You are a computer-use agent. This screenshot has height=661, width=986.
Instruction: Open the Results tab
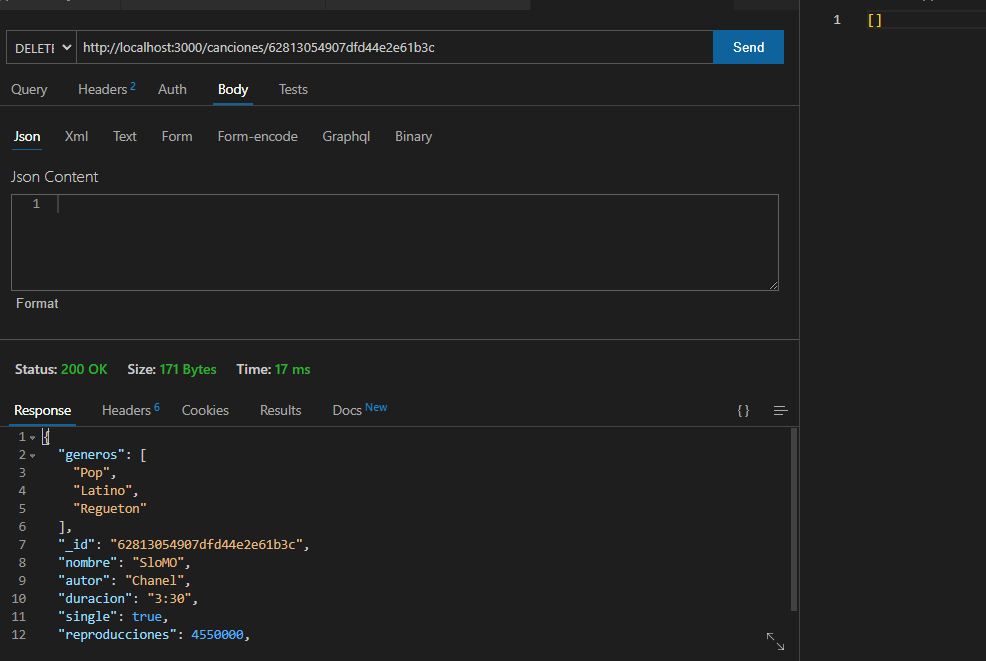[x=280, y=410]
